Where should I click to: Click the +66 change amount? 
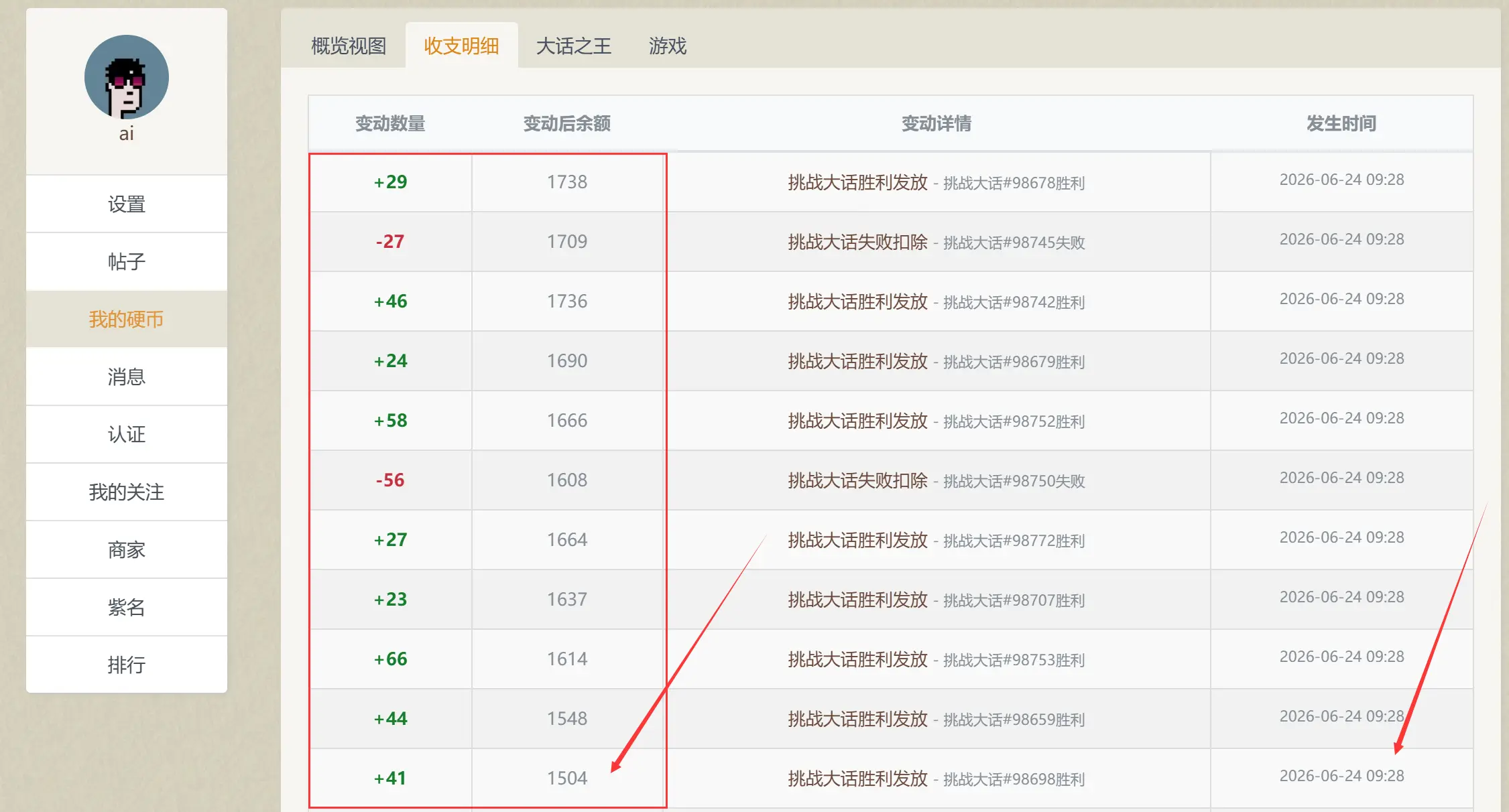[x=390, y=659]
